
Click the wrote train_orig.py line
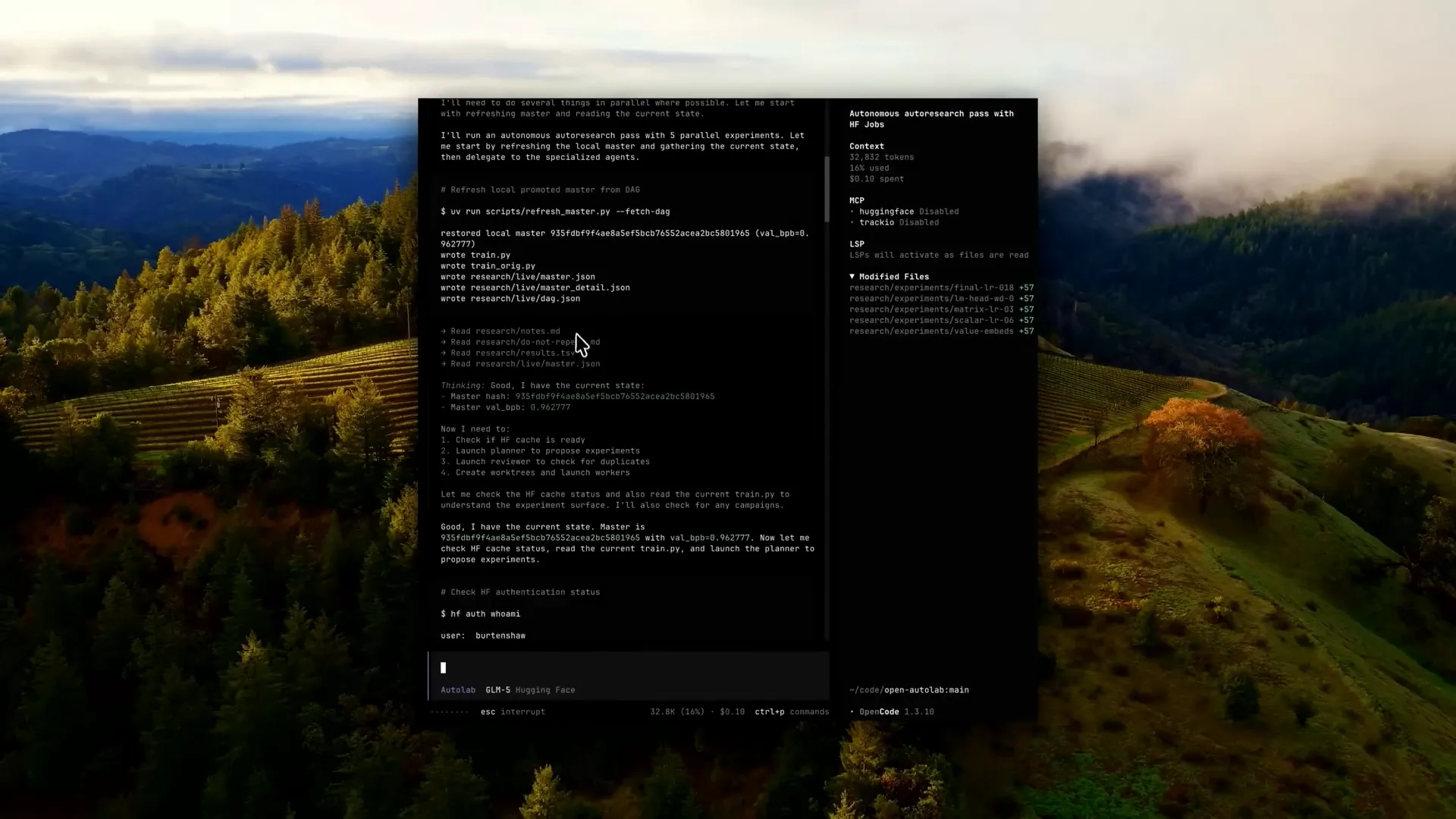tap(488, 266)
